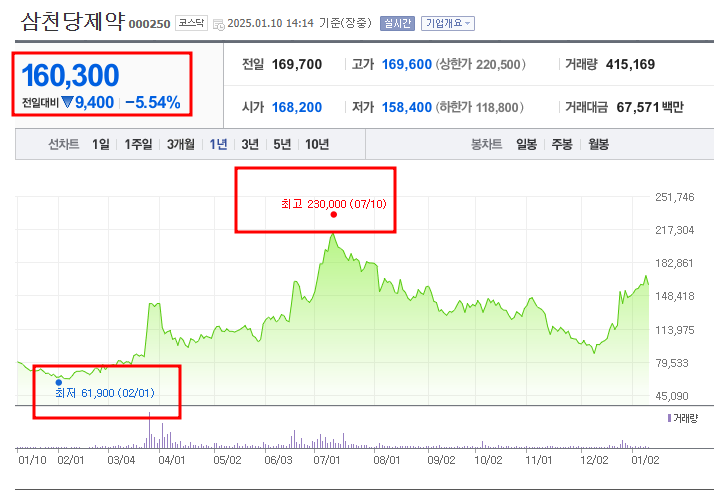714x490 pixels.
Task: Click the 최고 230,000 (07/10) label
Action: coord(334,204)
